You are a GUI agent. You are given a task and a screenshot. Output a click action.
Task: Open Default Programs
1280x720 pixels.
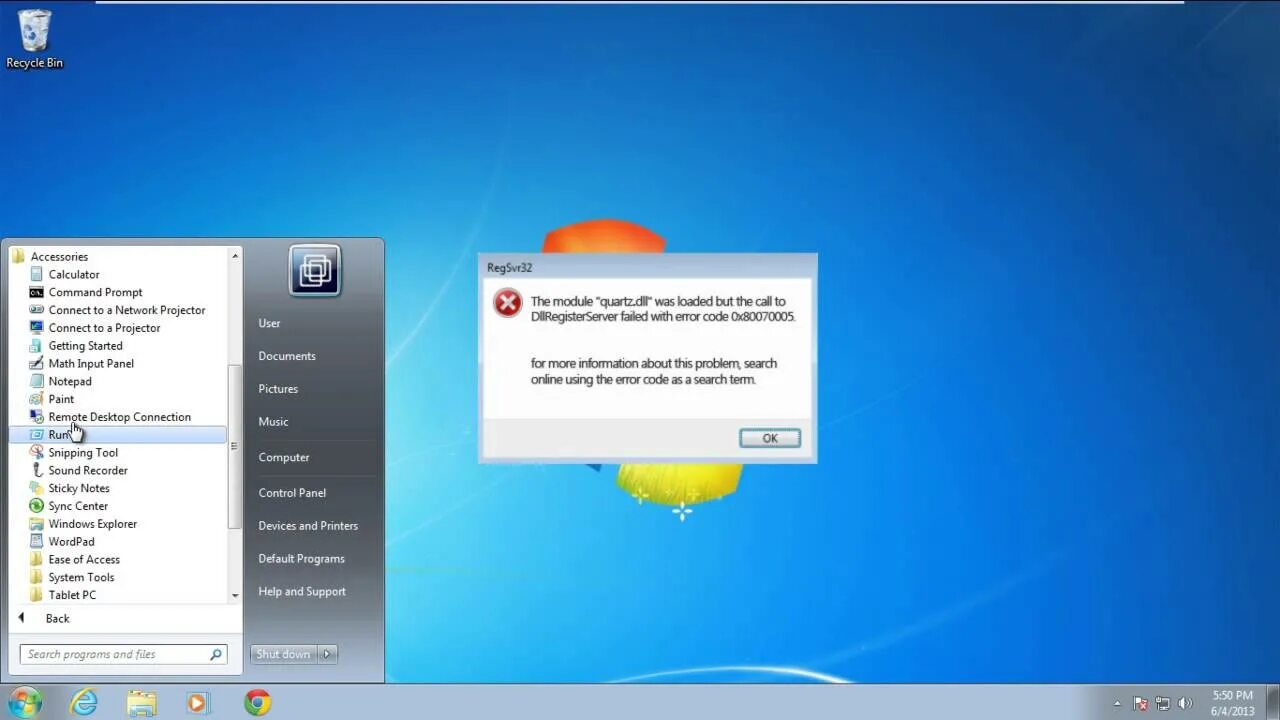[301, 559]
